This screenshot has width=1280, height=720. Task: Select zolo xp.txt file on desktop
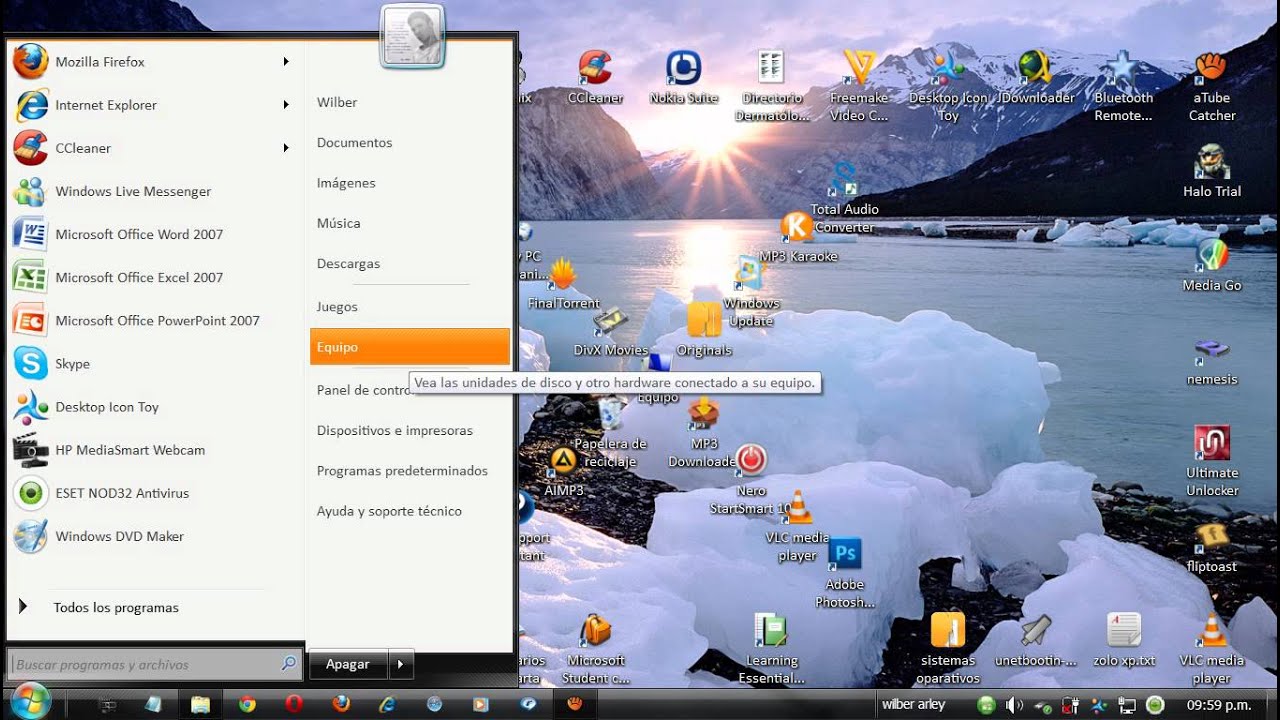click(x=1124, y=640)
